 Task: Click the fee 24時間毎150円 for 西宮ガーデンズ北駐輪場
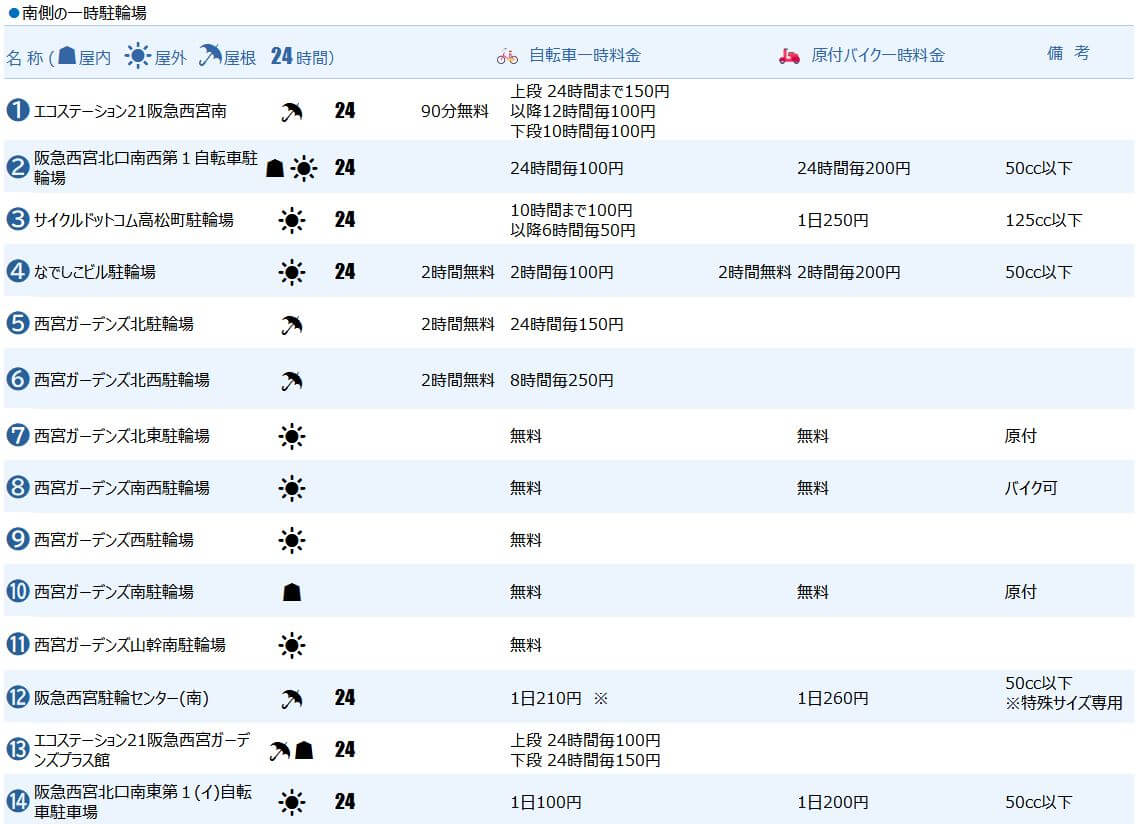566,324
